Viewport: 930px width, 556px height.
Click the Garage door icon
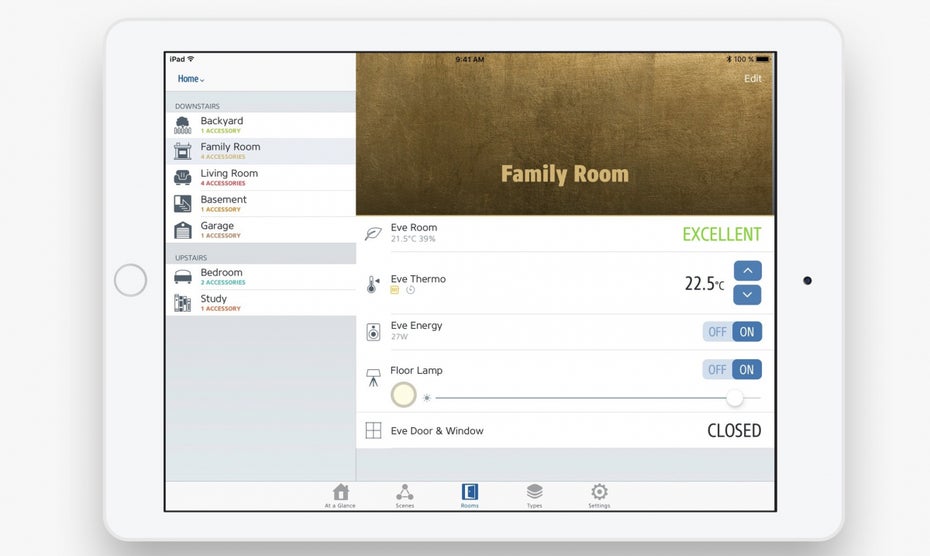183,230
